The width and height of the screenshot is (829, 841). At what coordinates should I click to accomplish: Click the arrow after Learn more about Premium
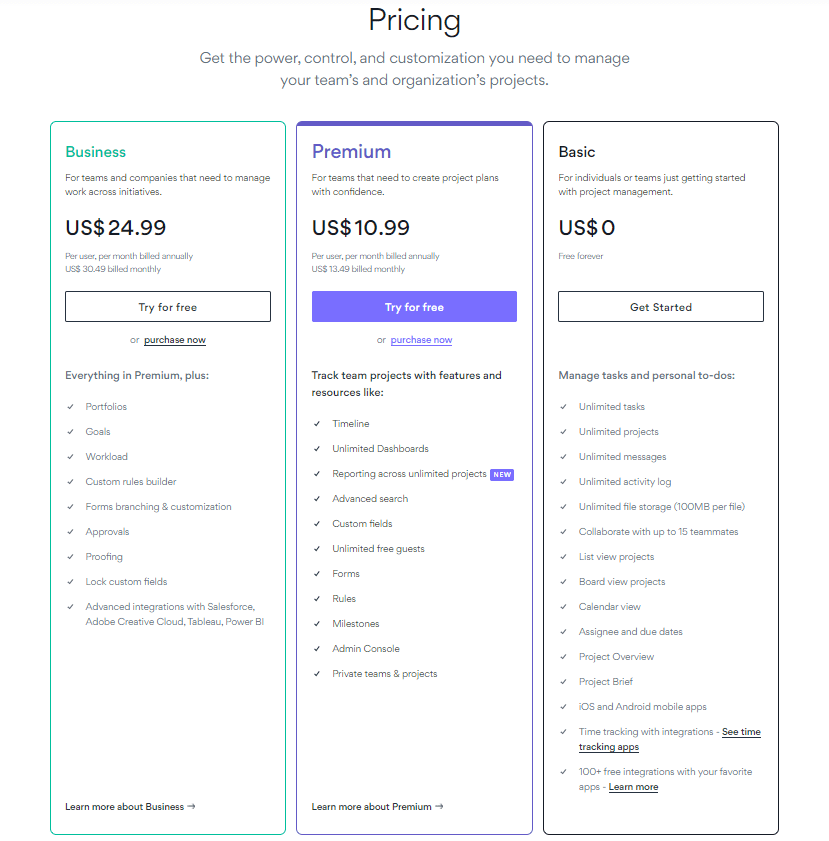(439, 806)
